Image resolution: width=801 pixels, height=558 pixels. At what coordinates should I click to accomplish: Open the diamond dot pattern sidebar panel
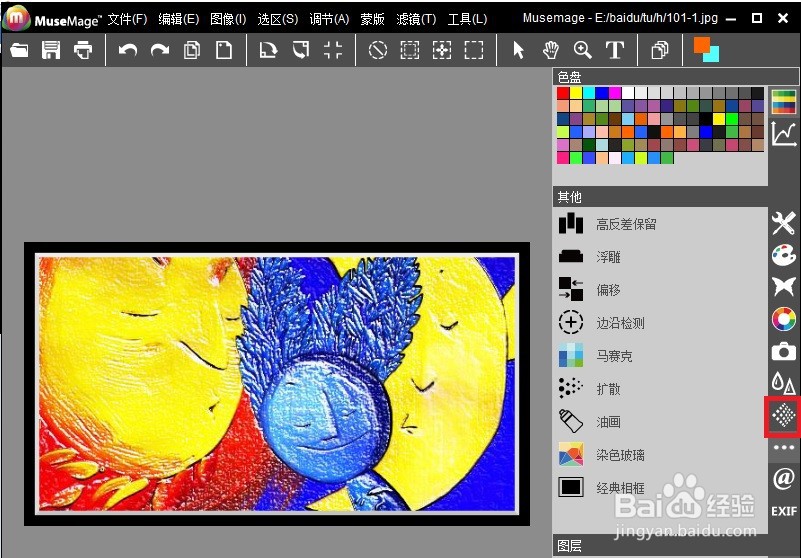[784, 416]
